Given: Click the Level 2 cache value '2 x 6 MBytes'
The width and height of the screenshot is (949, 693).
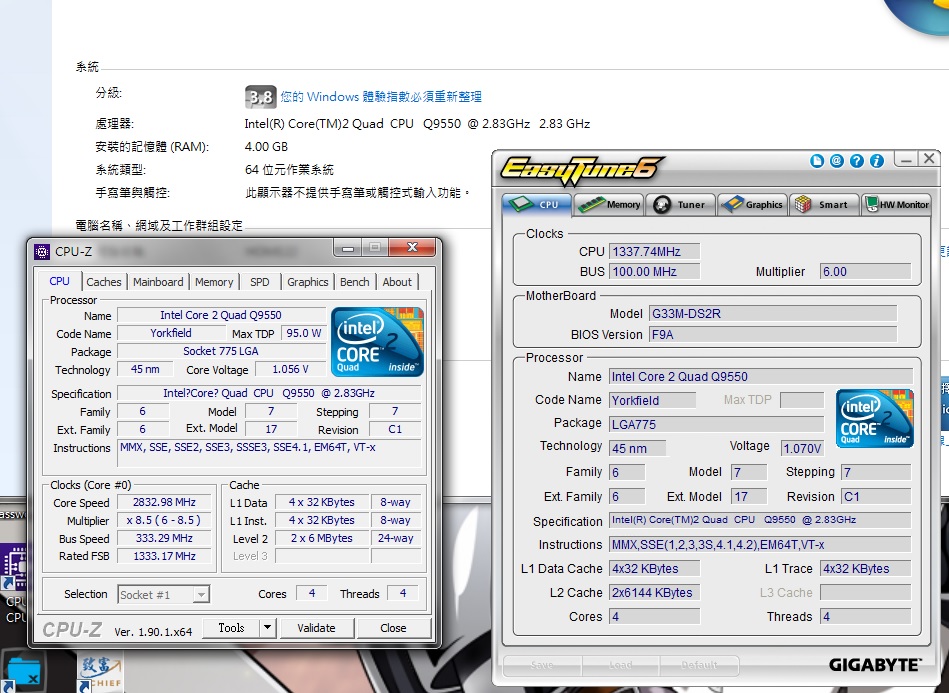Looking at the screenshot, I should tap(321, 538).
